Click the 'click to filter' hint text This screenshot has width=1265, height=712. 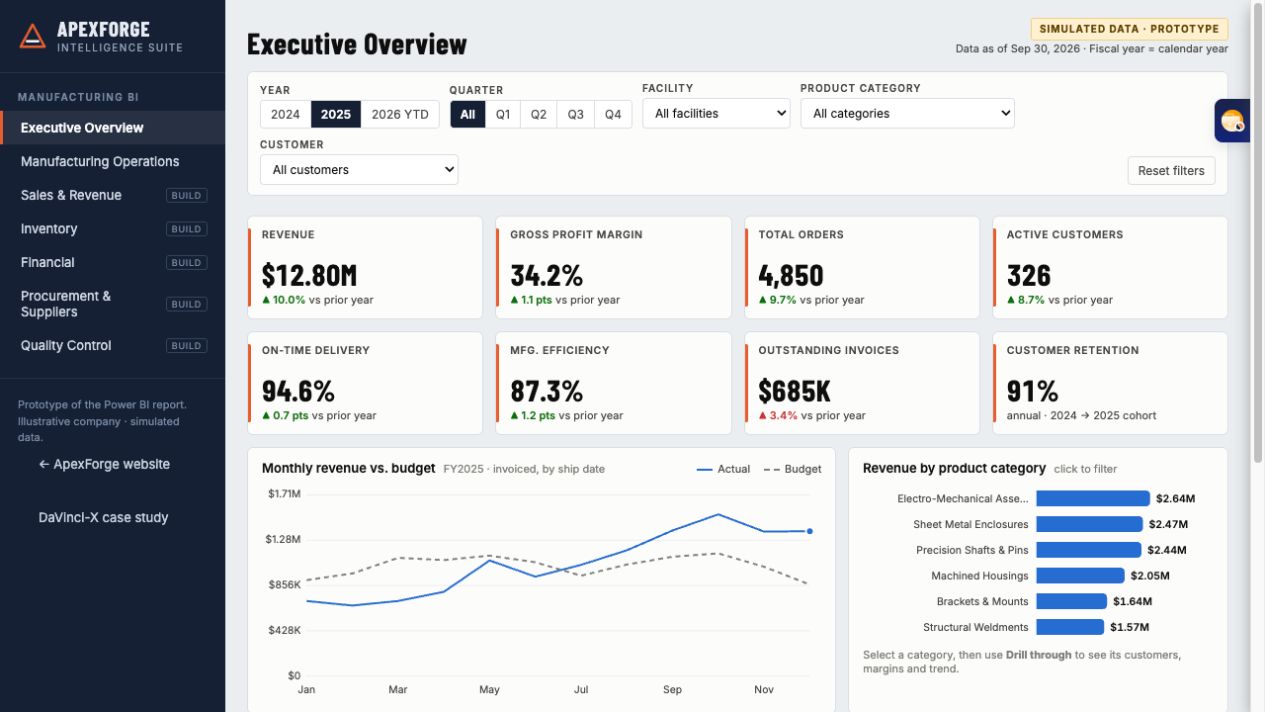(1085, 469)
